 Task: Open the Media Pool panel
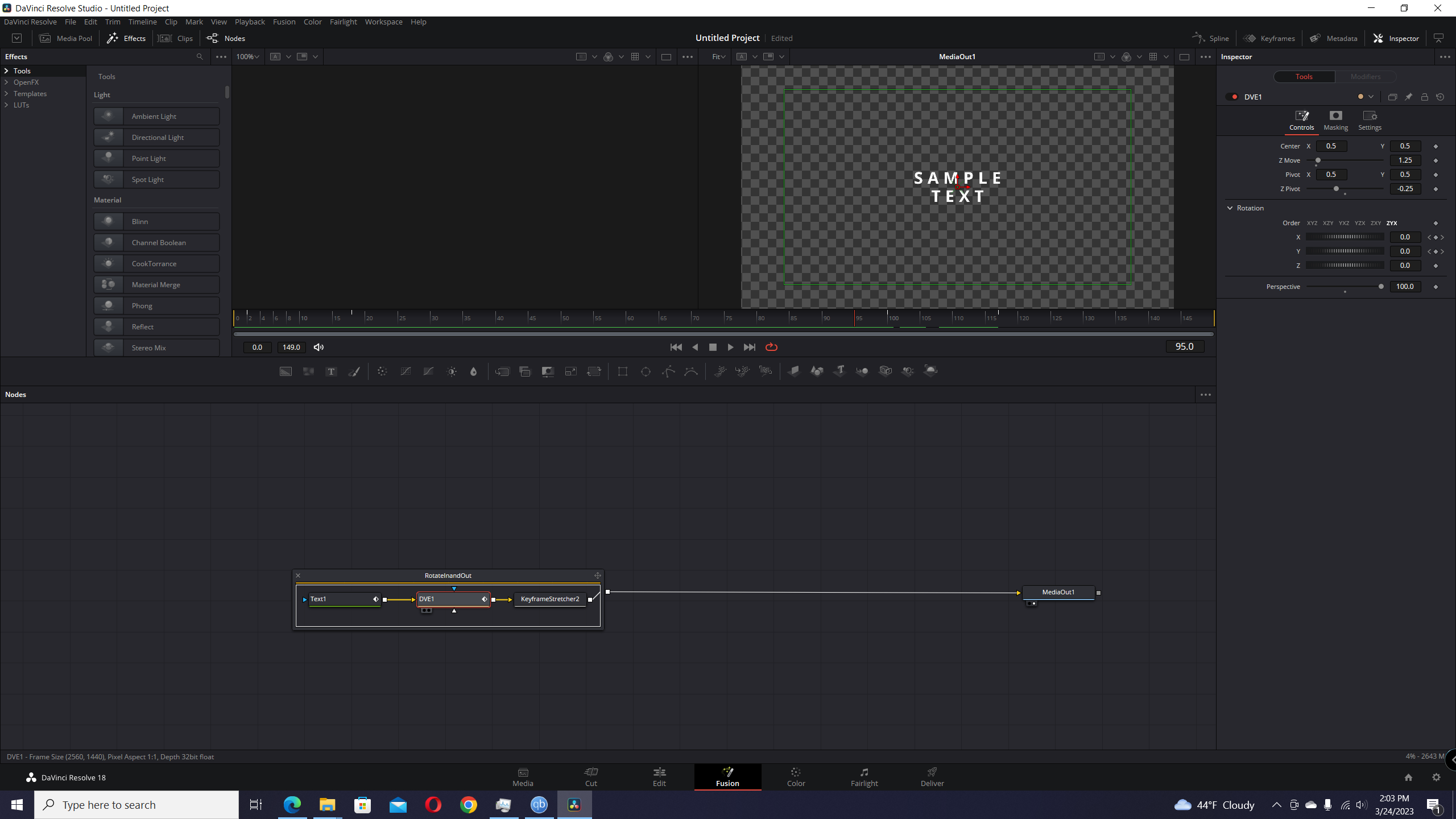click(66, 38)
